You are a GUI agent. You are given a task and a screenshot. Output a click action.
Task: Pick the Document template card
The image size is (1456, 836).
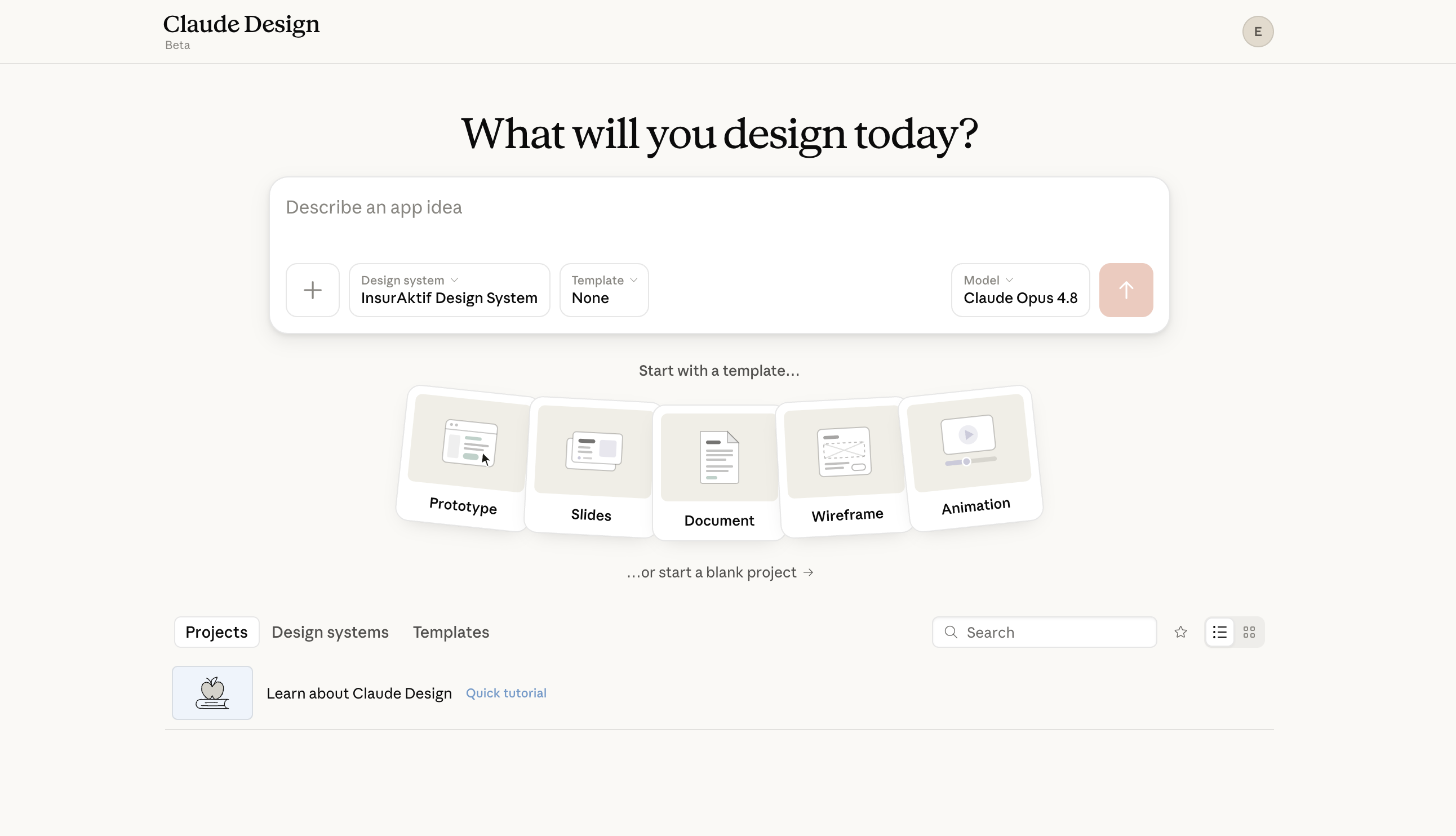tap(719, 472)
